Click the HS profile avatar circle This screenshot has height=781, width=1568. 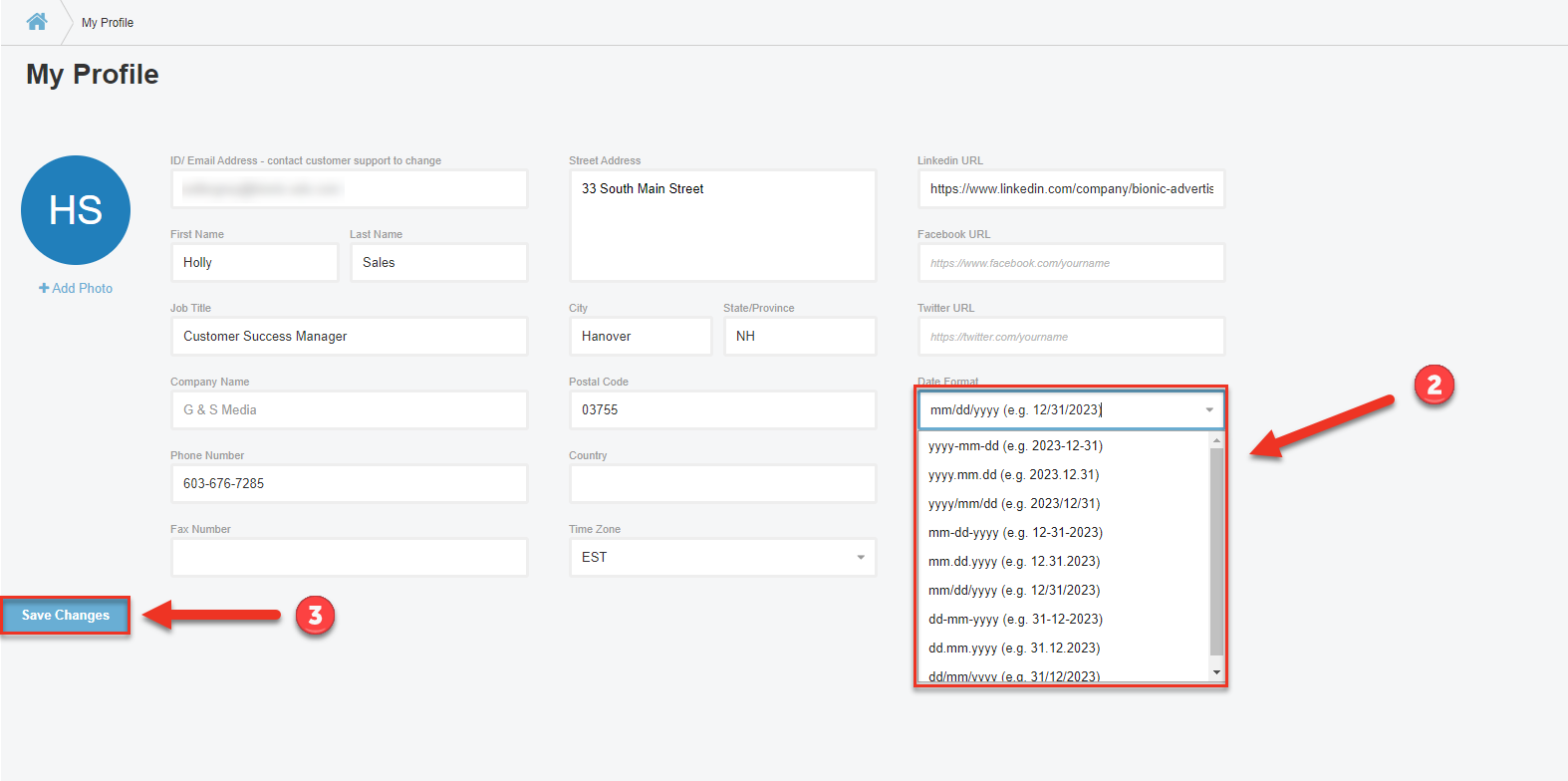76,210
